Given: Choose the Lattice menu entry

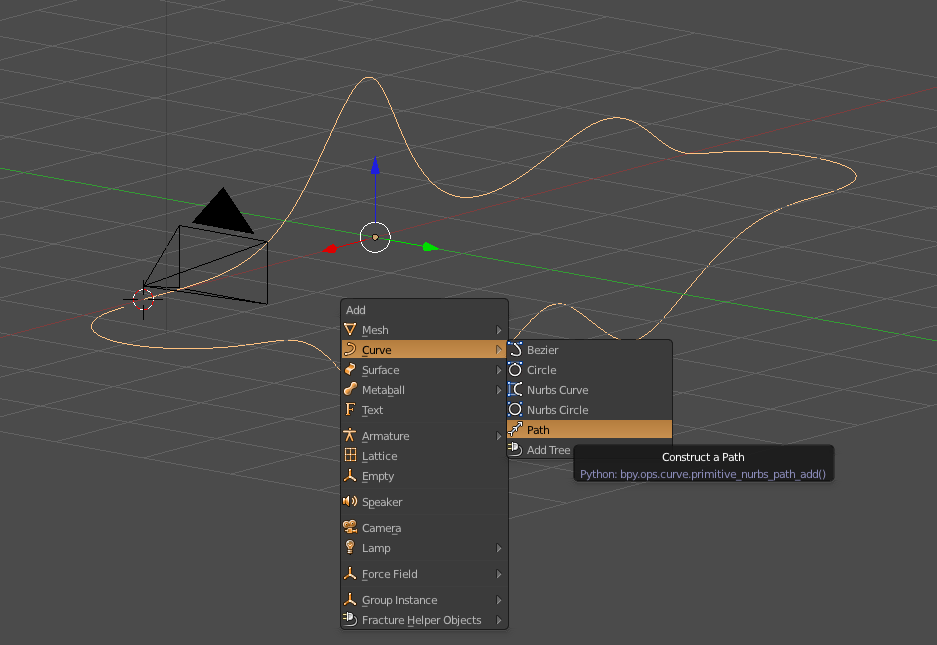Looking at the screenshot, I should [424, 456].
